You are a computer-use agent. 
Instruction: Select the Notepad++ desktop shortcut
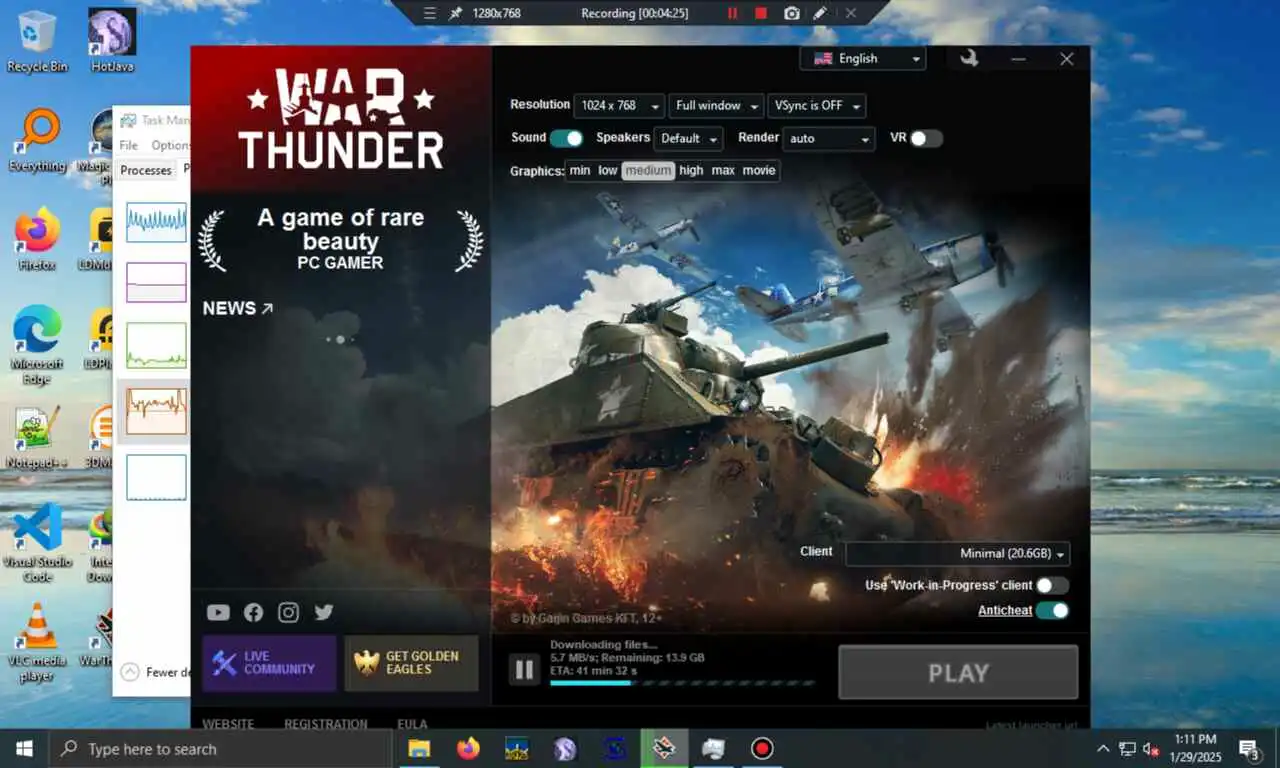[x=37, y=437]
